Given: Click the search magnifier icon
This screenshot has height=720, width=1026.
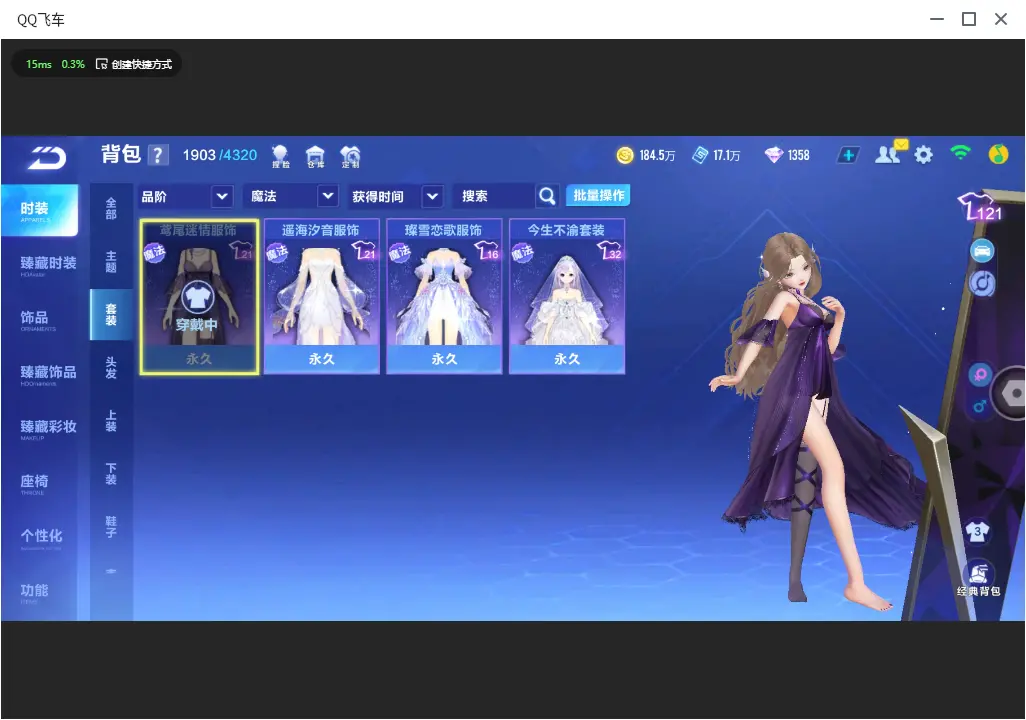Looking at the screenshot, I should (x=546, y=196).
